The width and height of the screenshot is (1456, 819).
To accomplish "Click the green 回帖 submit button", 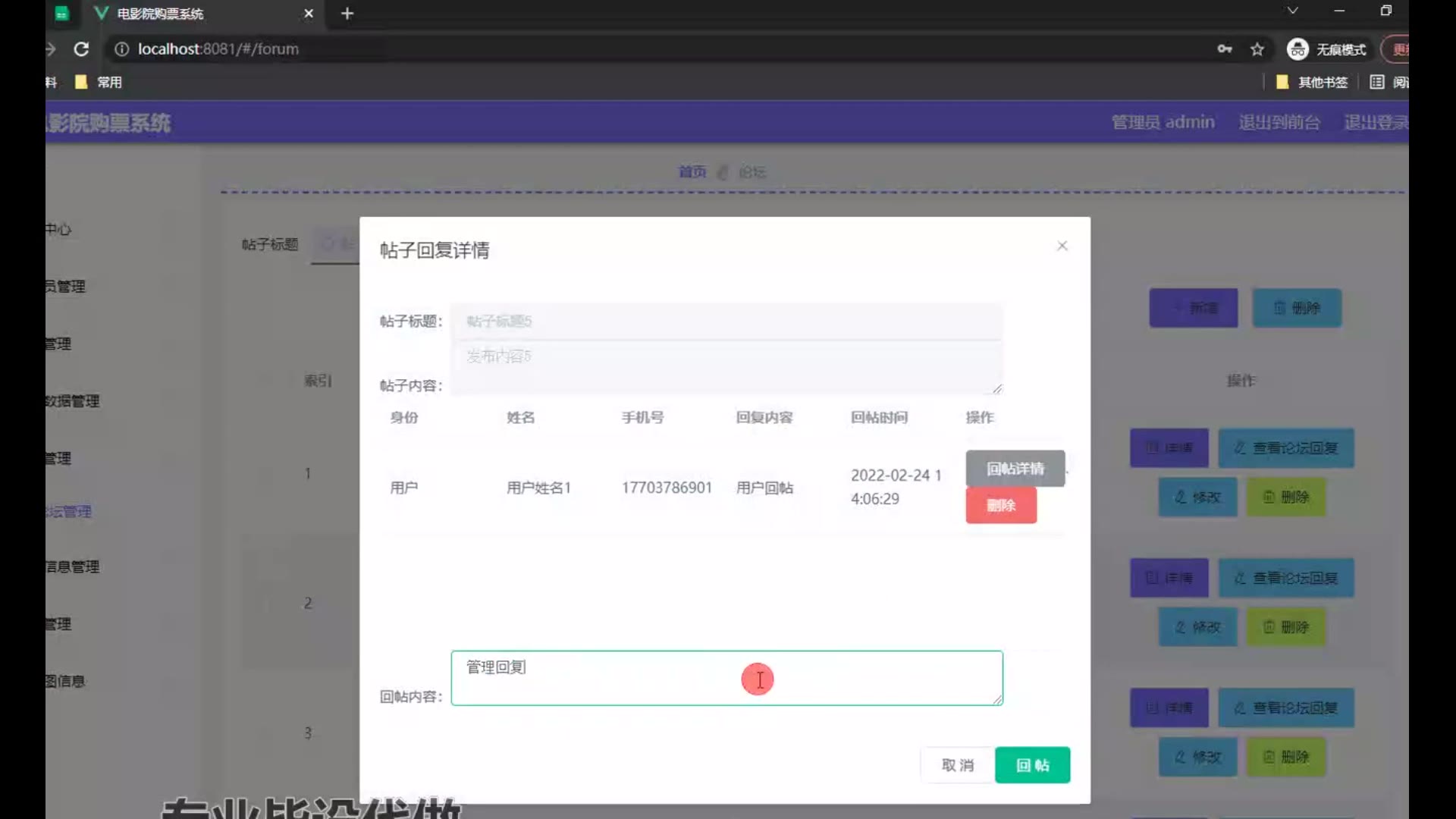I will click(1032, 765).
